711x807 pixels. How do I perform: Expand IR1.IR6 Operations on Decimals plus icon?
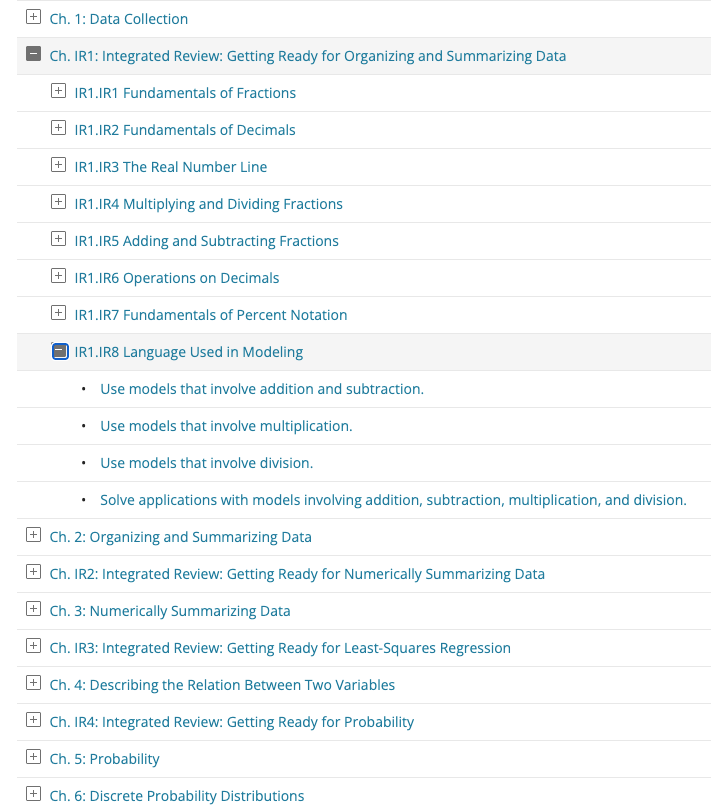click(58, 277)
